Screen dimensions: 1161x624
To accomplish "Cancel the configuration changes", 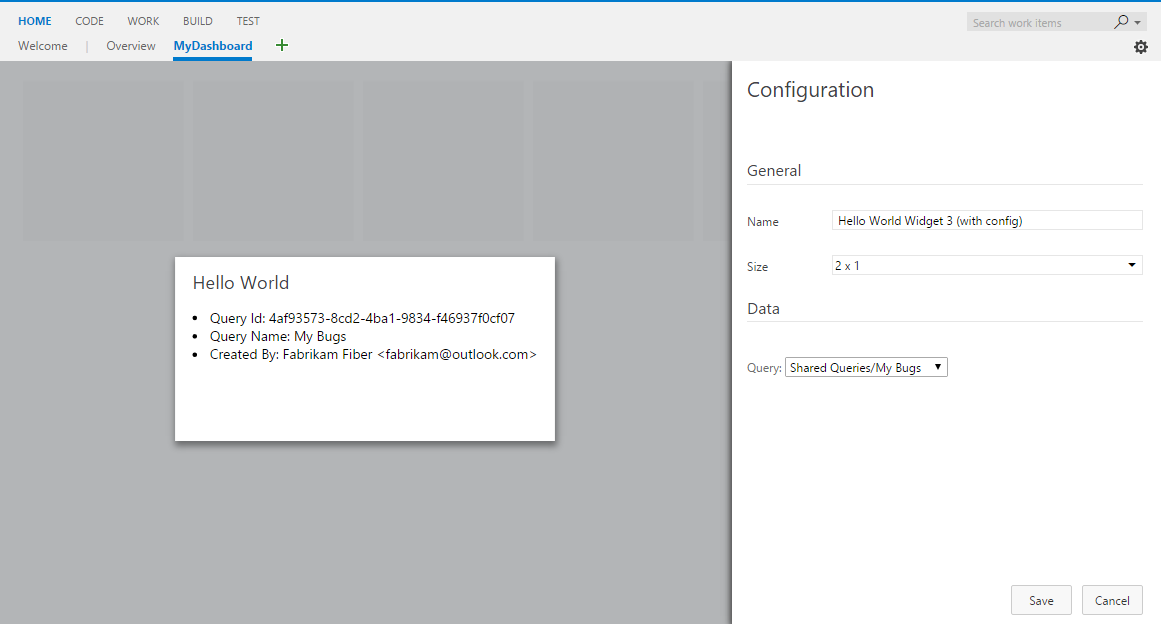I will [1112, 600].
